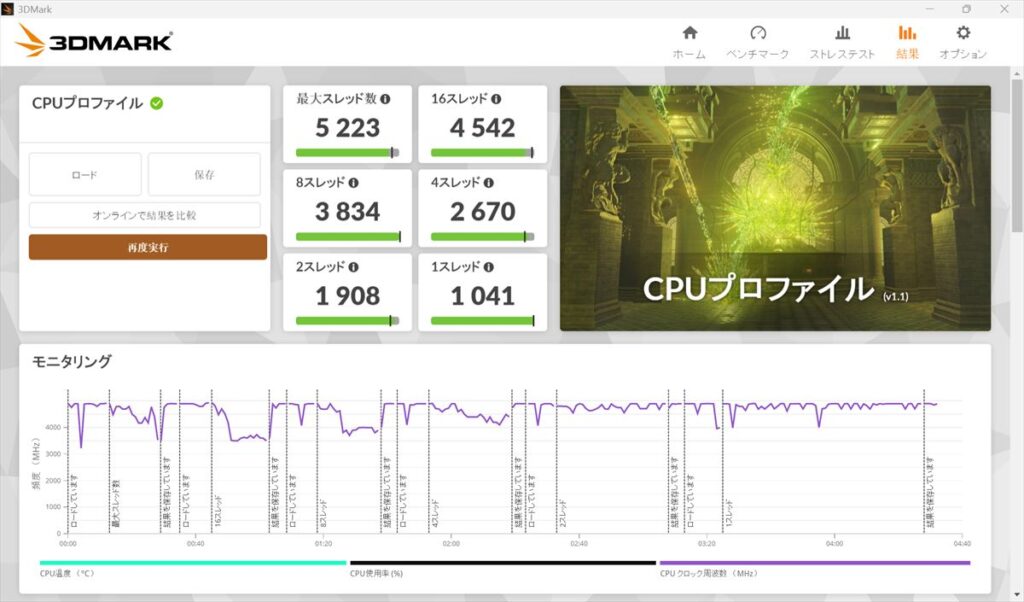Click the 3 834 8-thread score
Image resolution: width=1024 pixels, height=602 pixels.
[x=347, y=212]
